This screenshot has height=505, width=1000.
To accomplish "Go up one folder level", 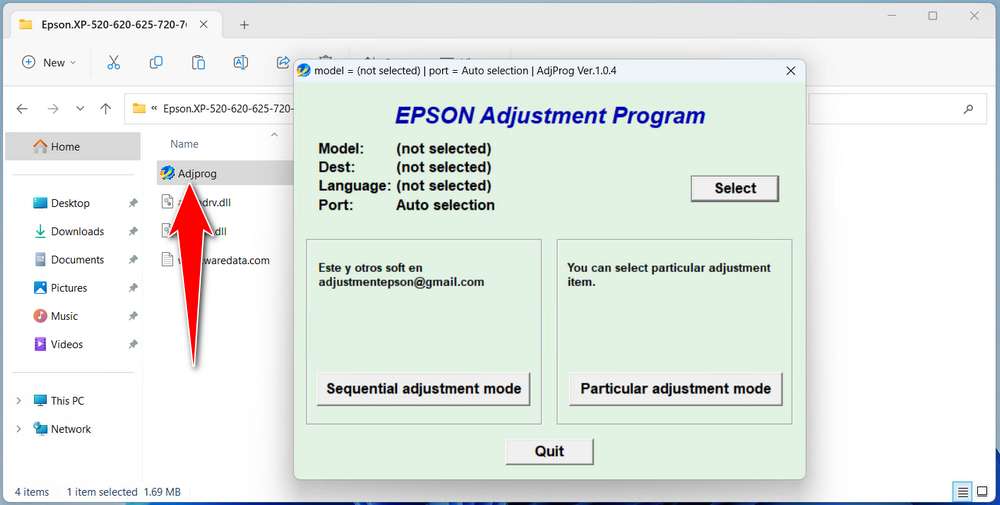I will tap(106, 109).
